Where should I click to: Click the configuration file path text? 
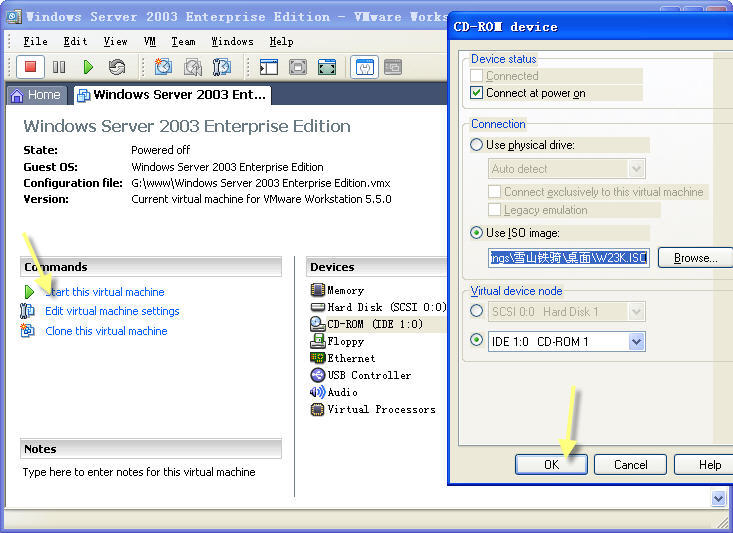click(x=261, y=183)
